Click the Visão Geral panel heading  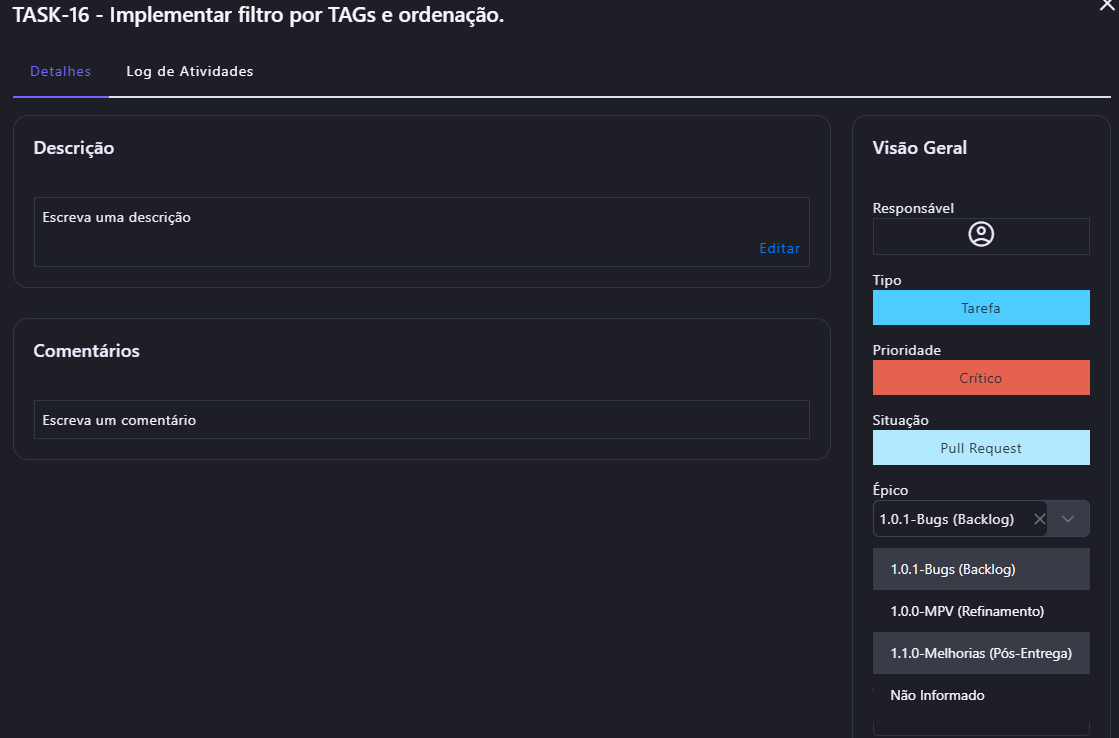(x=919, y=148)
